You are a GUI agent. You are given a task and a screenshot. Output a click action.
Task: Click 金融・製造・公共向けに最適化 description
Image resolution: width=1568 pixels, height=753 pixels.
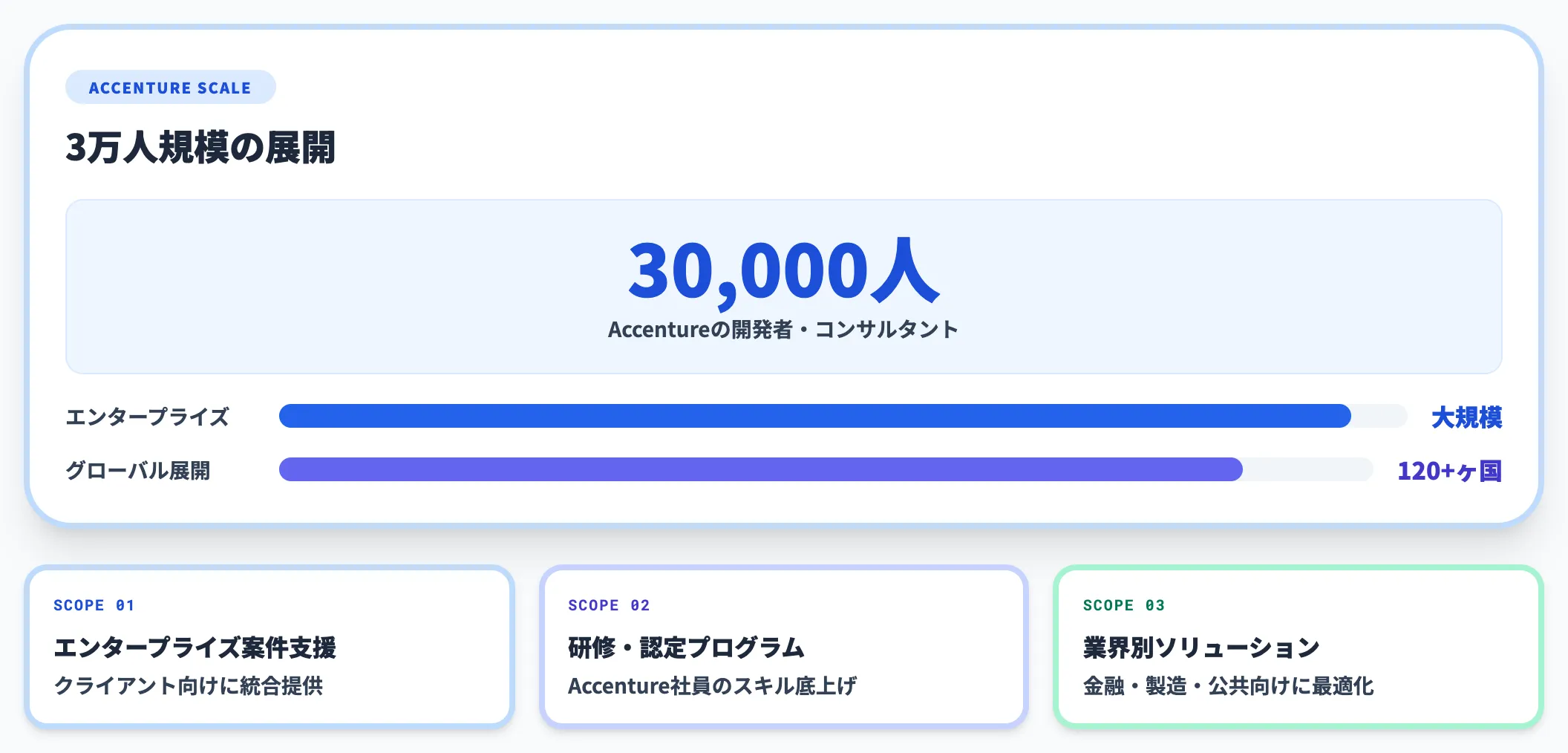coord(1228,685)
